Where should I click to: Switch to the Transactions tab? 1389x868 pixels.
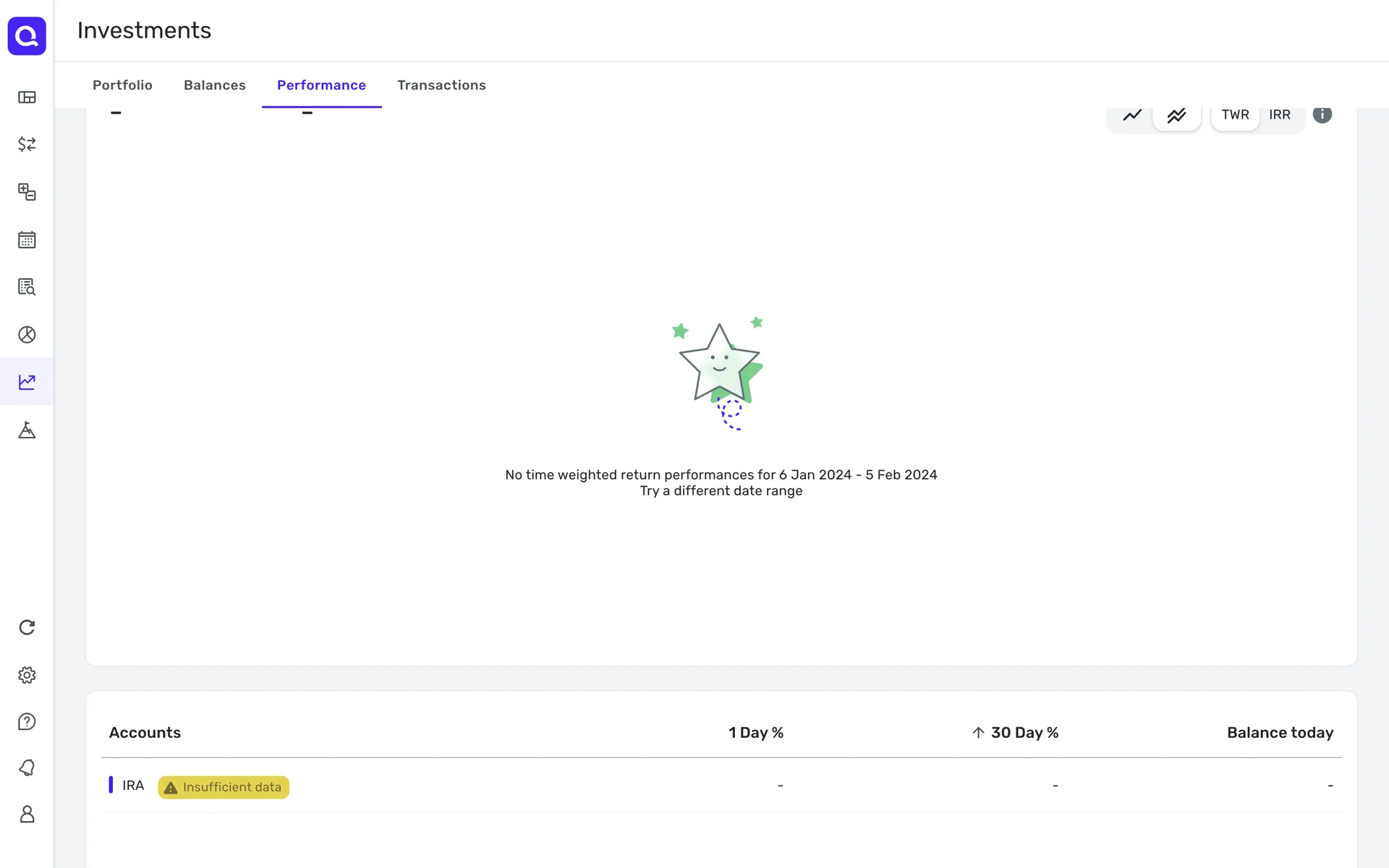tap(441, 85)
